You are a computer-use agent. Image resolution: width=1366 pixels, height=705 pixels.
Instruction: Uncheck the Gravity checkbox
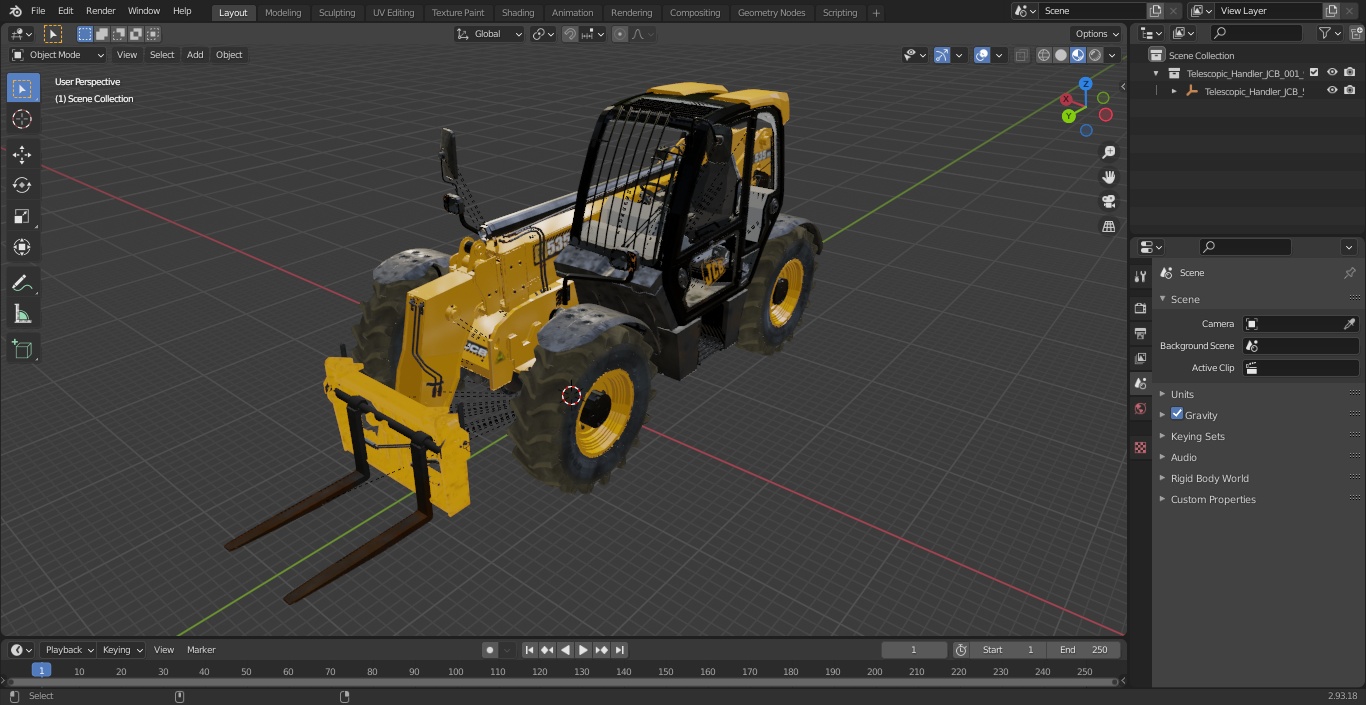click(x=1177, y=414)
